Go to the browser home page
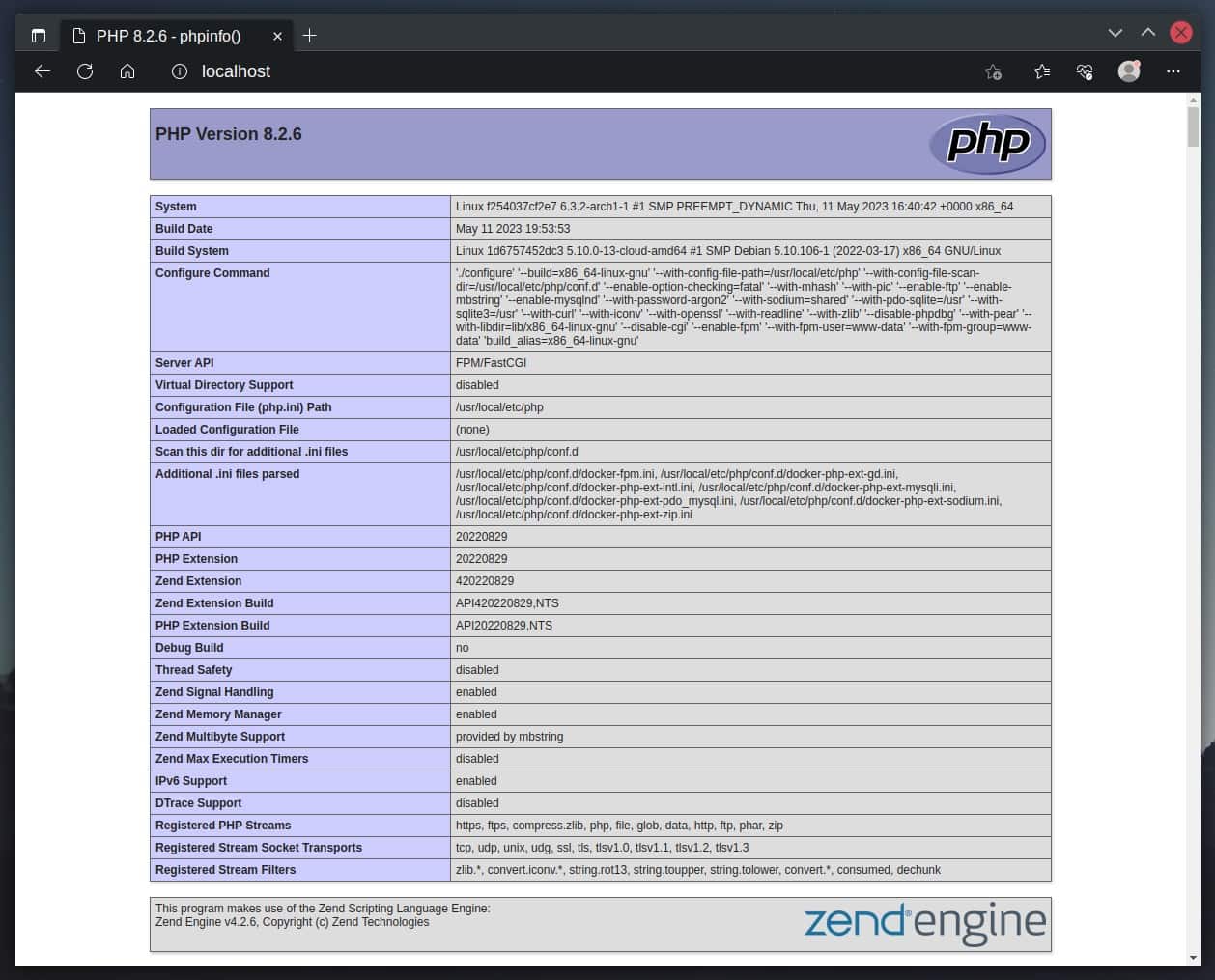This screenshot has width=1215, height=980. point(127,71)
